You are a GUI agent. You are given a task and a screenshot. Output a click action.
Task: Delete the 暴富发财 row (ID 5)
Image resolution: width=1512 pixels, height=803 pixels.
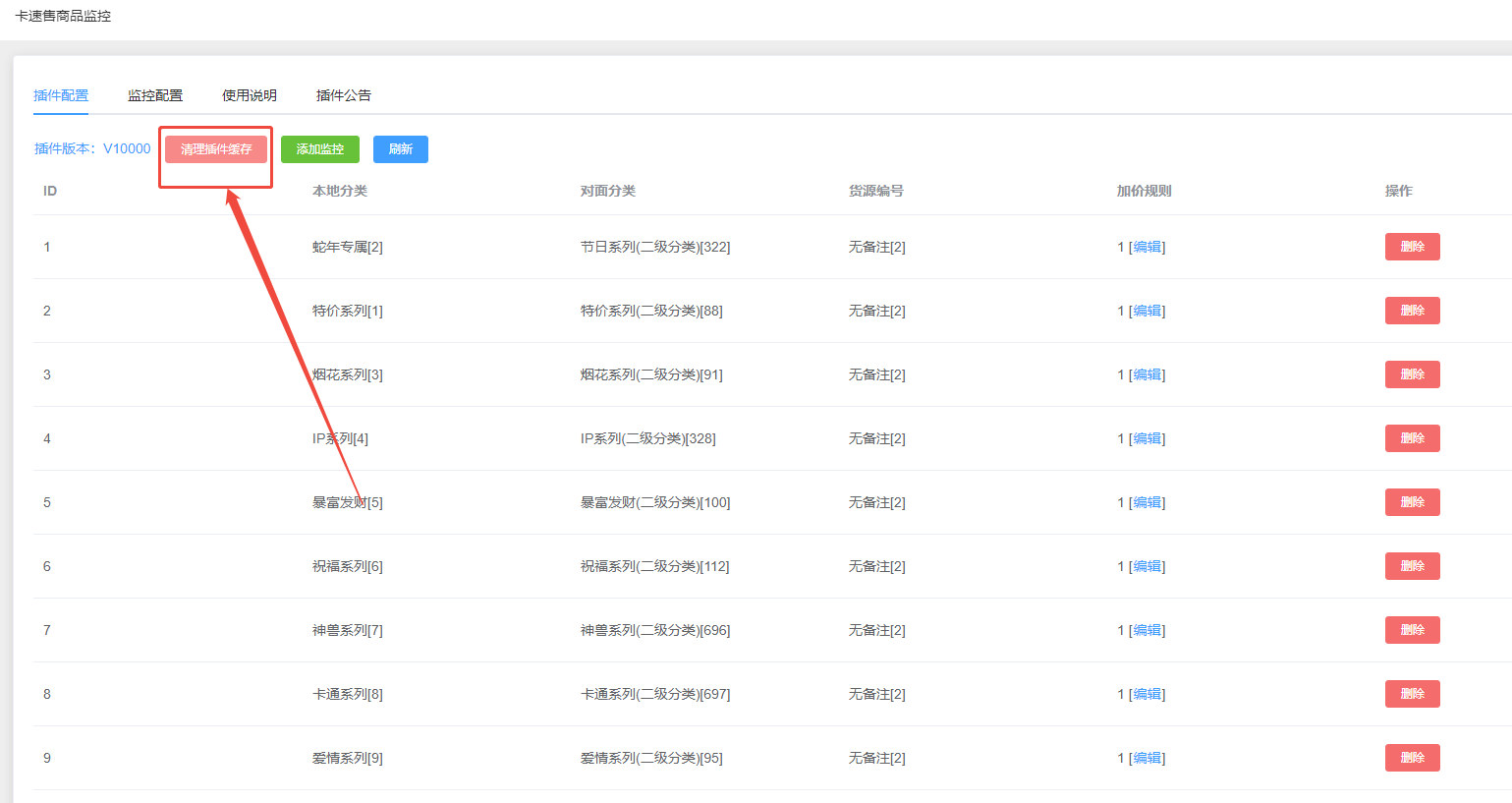(x=1412, y=502)
